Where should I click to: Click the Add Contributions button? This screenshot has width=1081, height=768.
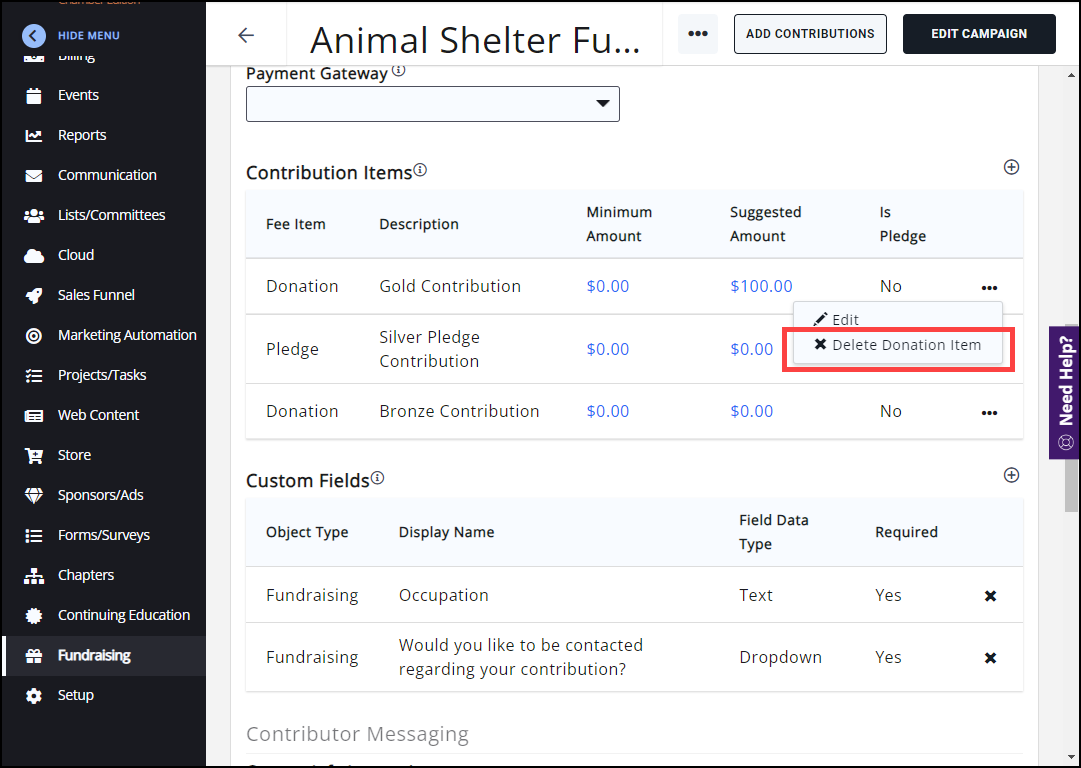click(810, 34)
